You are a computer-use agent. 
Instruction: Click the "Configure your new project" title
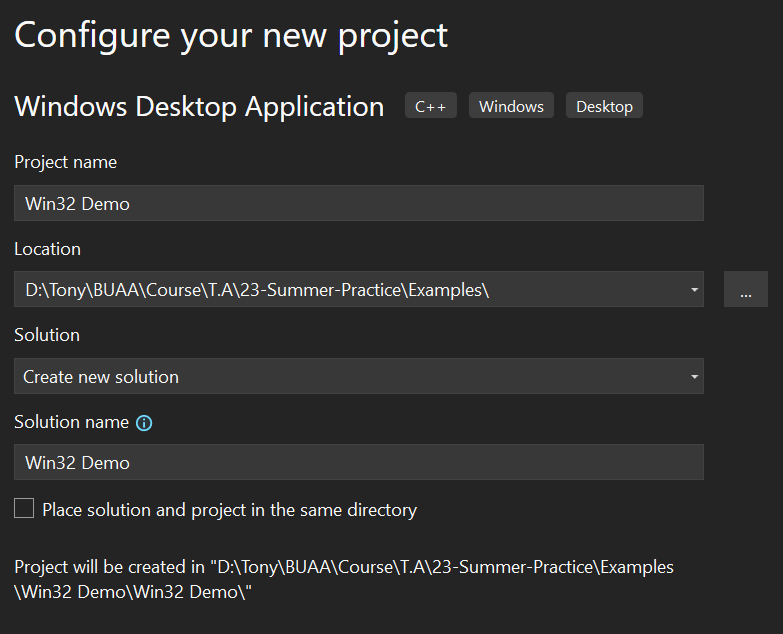click(231, 36)
